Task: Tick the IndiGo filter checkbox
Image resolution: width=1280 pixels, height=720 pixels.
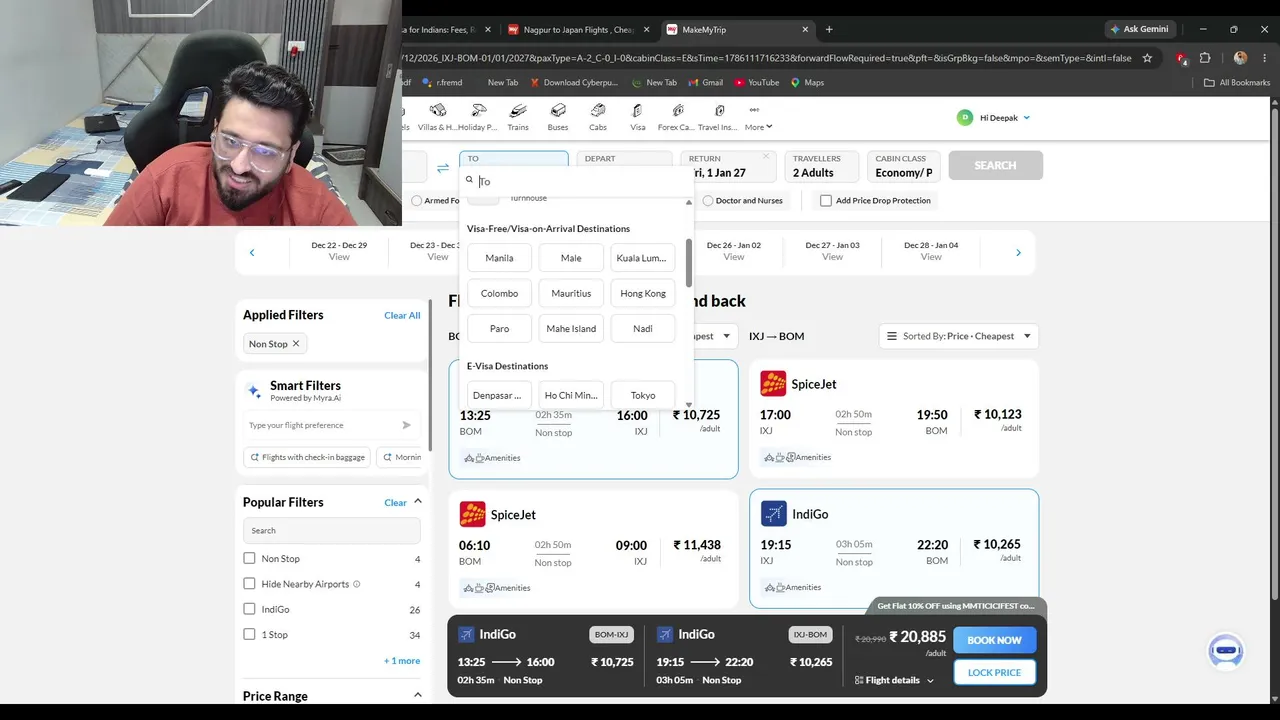Action: 249,609
